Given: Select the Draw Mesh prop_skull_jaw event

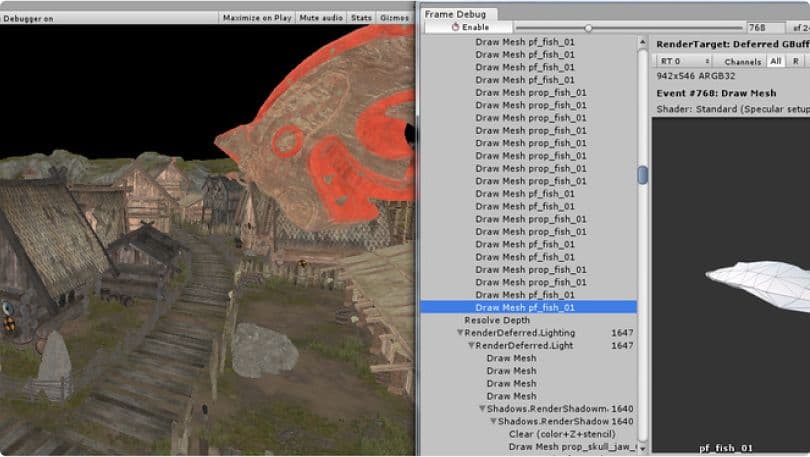Looking at the screenshot, I should 570,447.
